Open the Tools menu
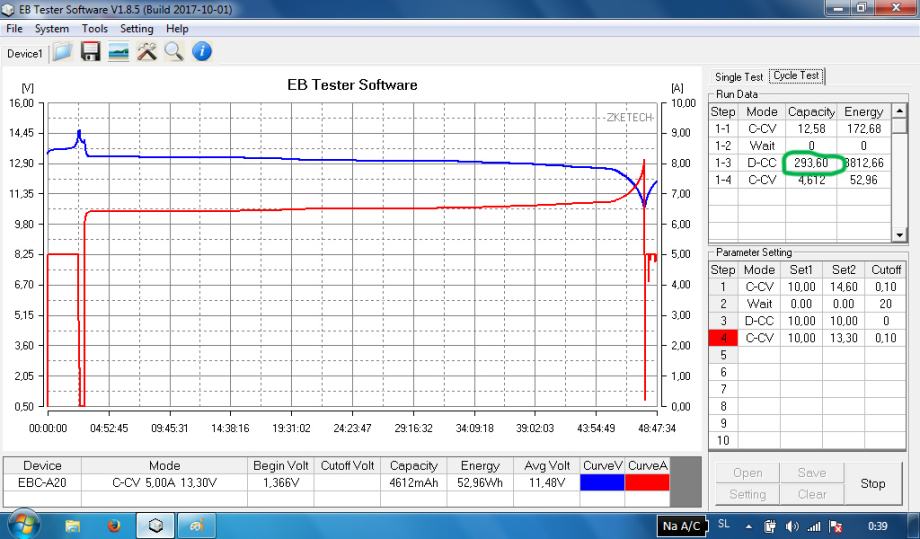Screen dimensions: 920x539 [95, 29]
